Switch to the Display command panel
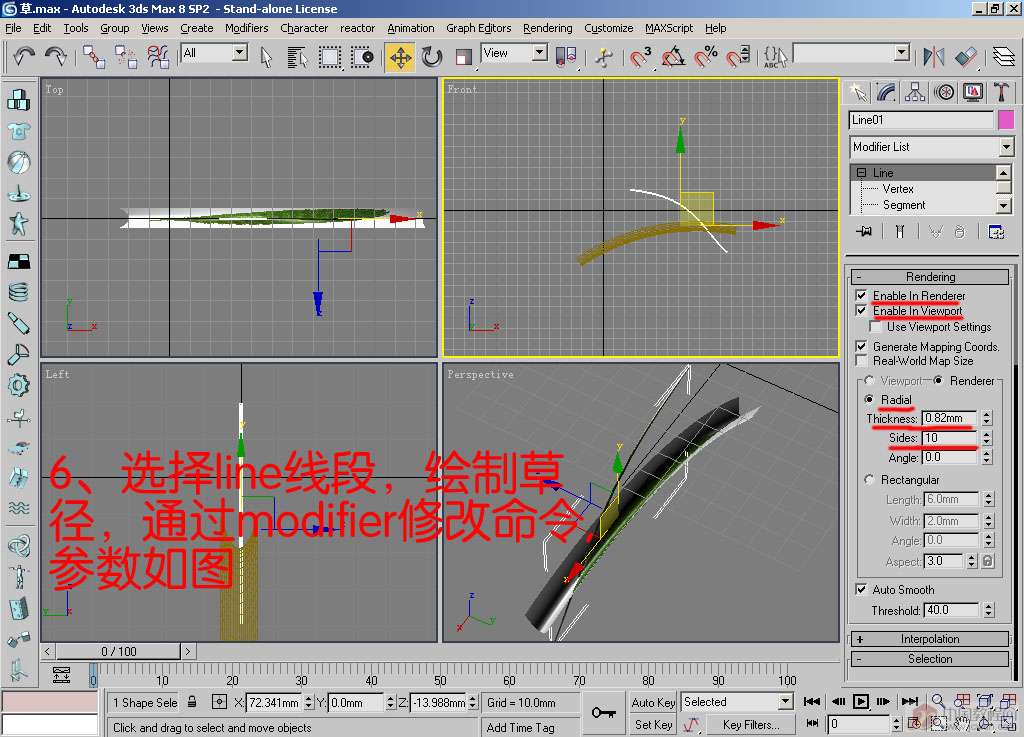1024x737 pixels. pyautogui.click(x=972, y=93)
